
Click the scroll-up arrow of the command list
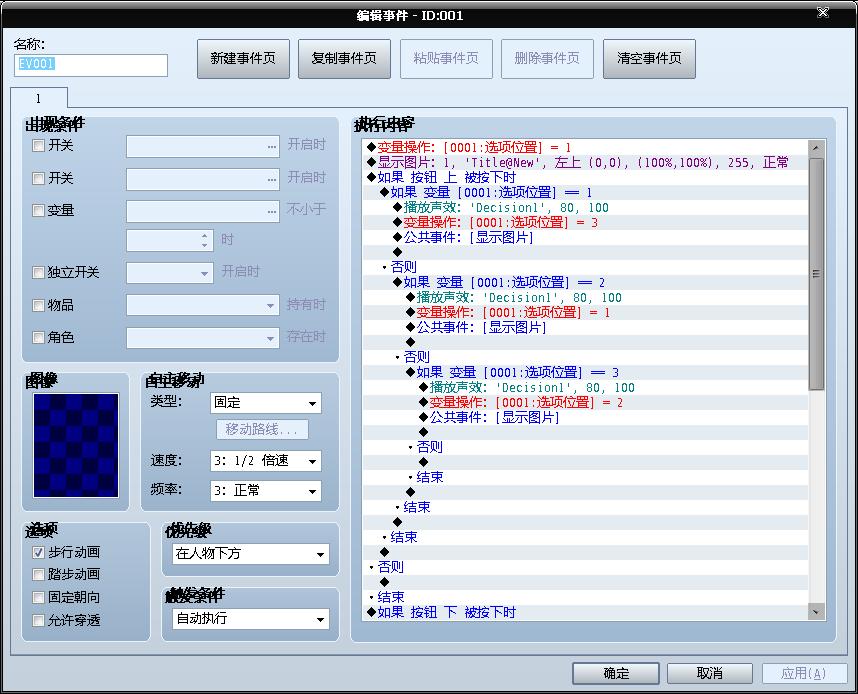(x=816, y=148)
